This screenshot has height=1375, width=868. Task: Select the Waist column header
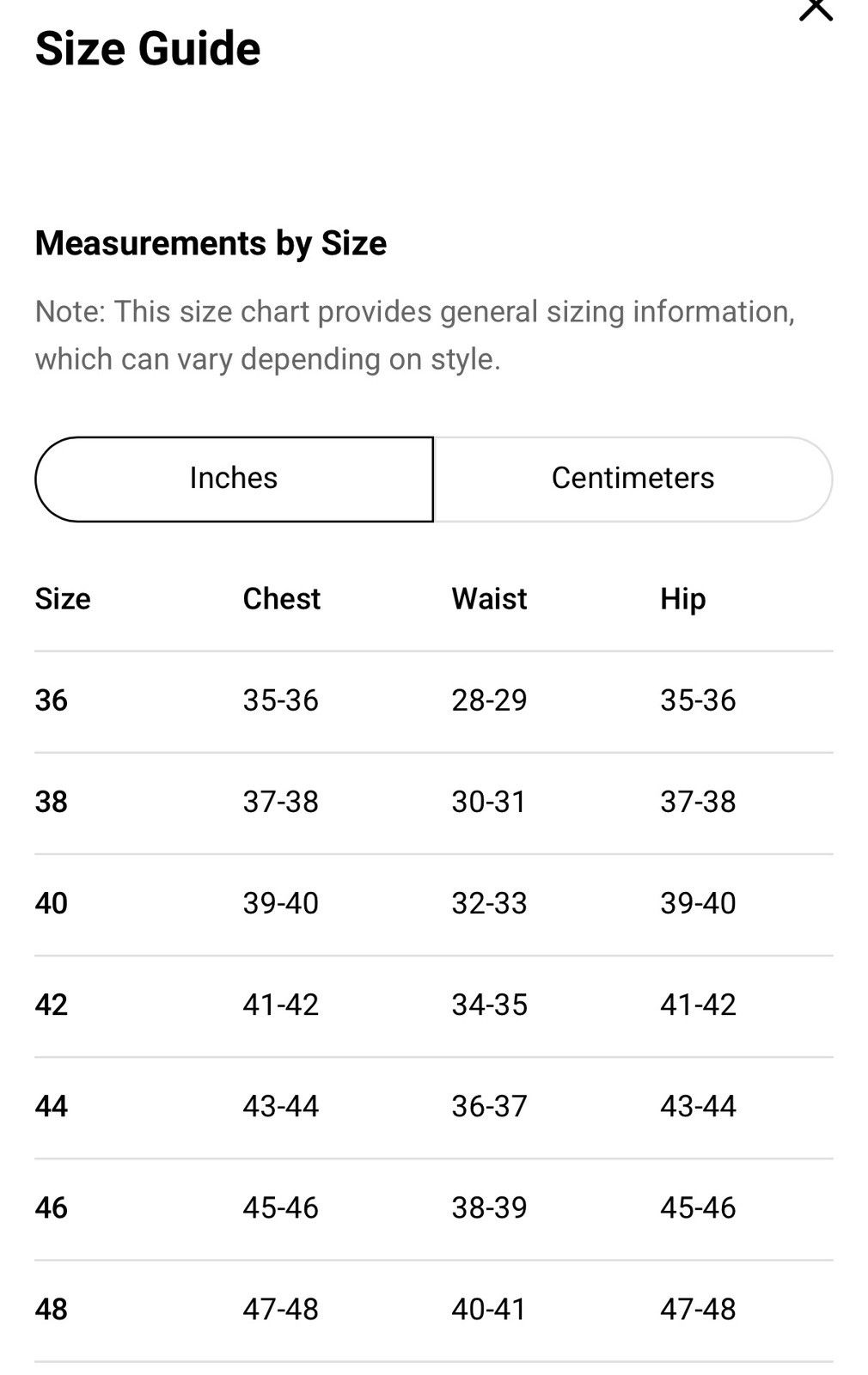tap(489, 598)
